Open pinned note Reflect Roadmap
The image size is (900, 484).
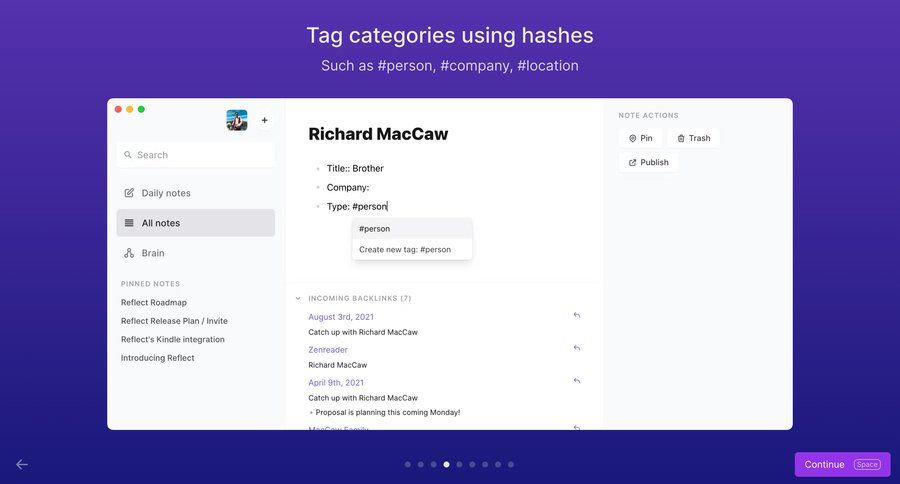154,302
